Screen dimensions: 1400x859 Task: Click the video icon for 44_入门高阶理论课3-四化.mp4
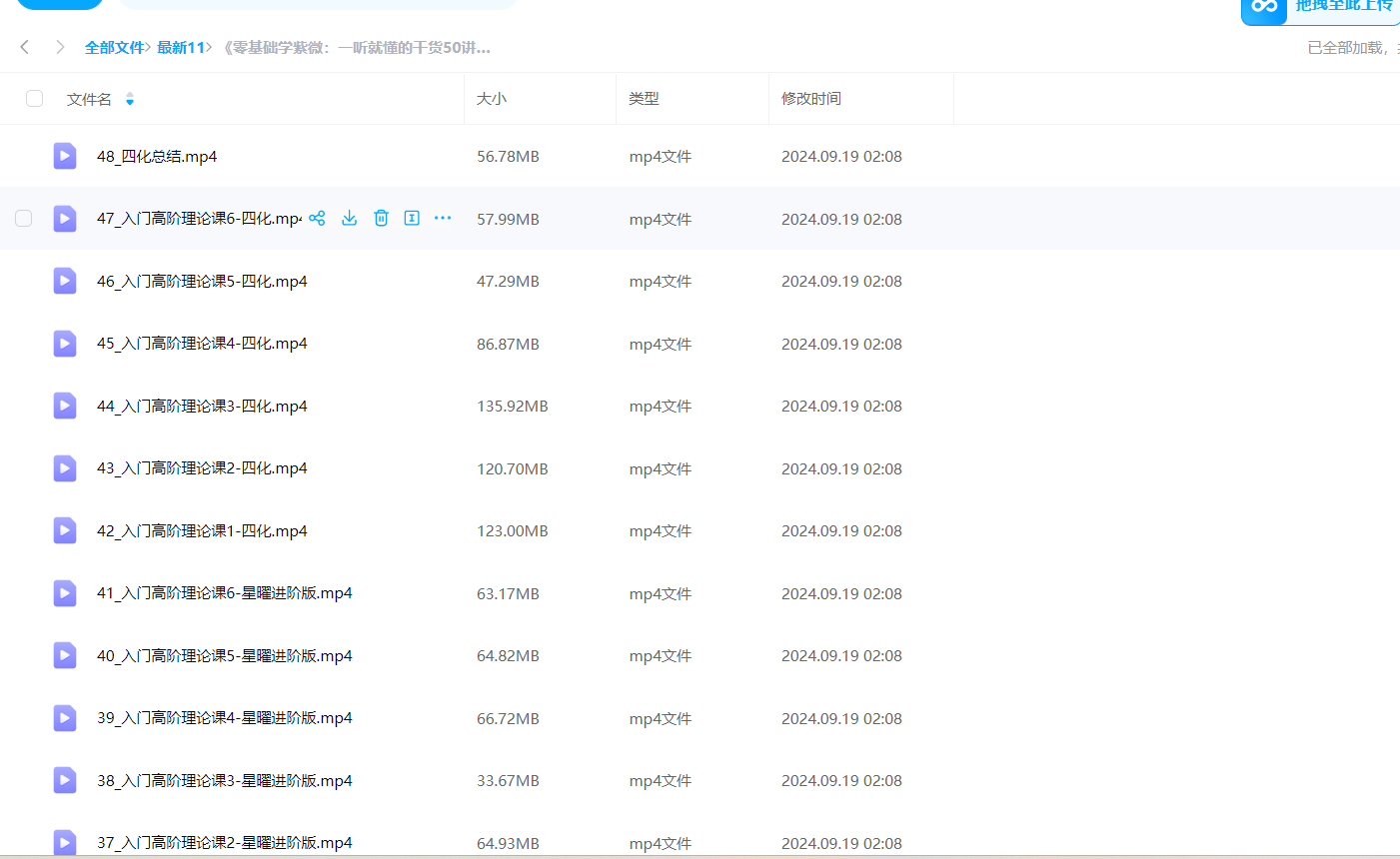[x=65, y=406]
